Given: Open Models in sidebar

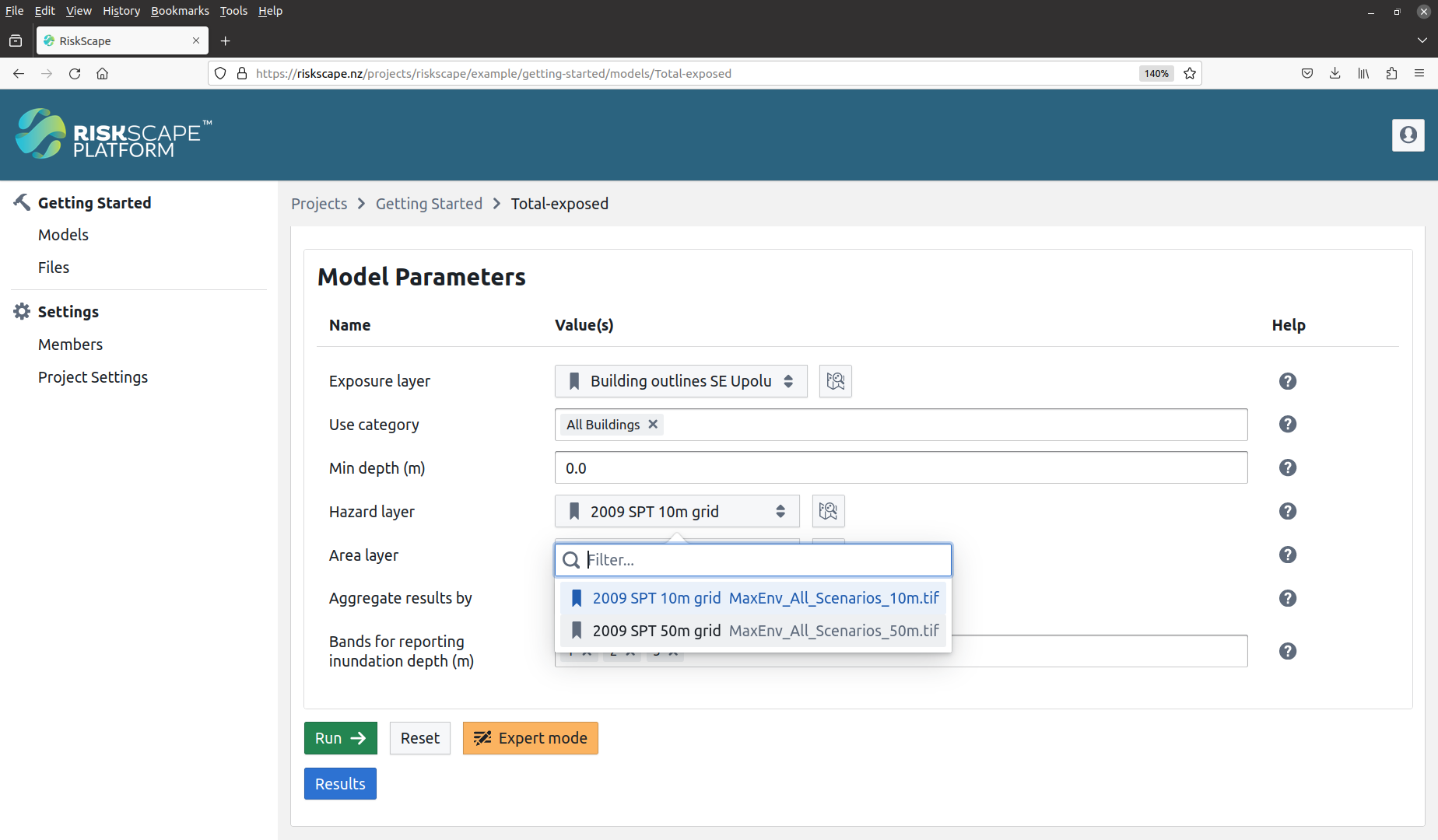Looking at the screenshot, I should (63, 235).
